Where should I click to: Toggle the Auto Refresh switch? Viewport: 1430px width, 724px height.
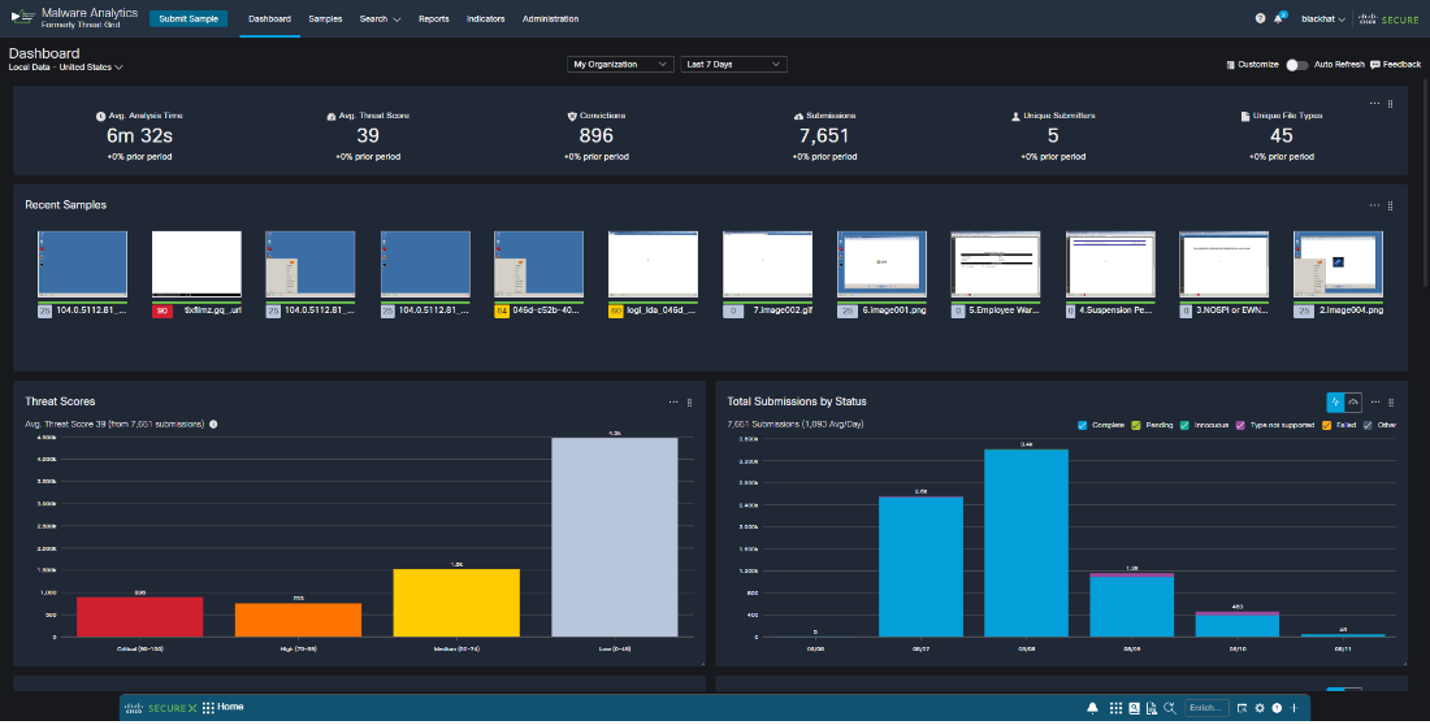[1296, 65]
